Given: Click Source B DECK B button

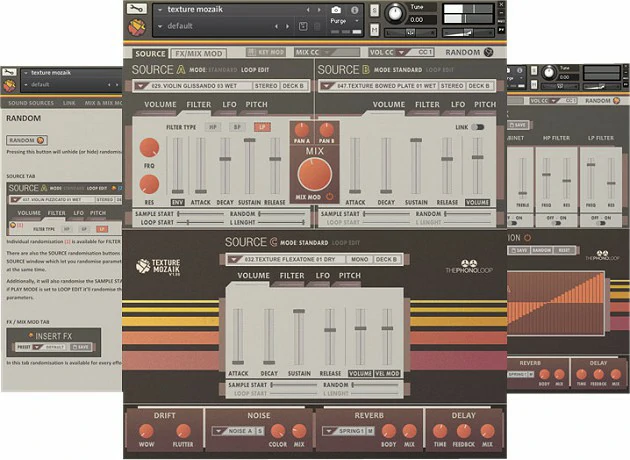Looking at the screenshot, I should [479, 86].
